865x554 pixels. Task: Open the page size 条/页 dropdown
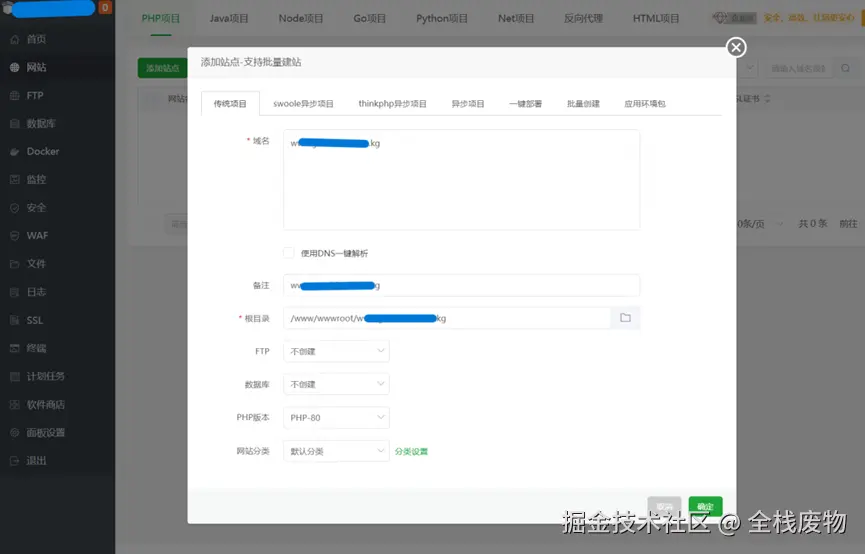coord(761,223)
